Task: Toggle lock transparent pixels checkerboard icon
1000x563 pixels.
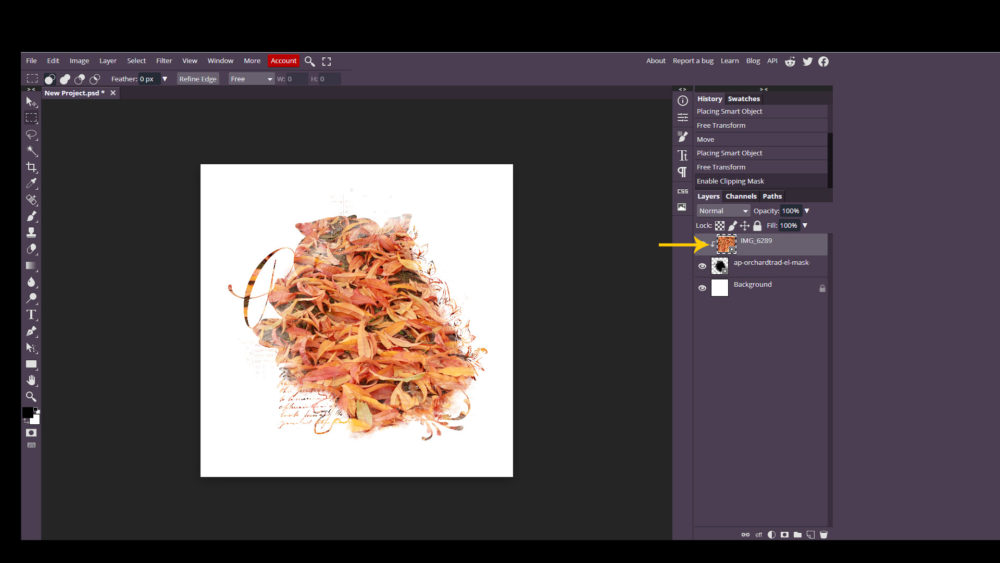Action: [x=719, y=226]
